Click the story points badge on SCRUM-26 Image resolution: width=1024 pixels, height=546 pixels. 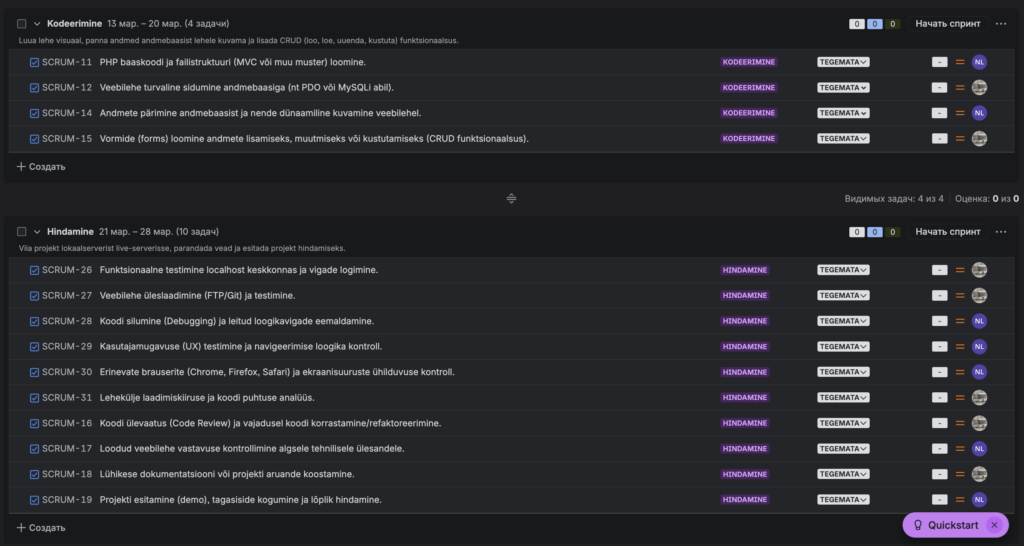(x=939, y=270)
